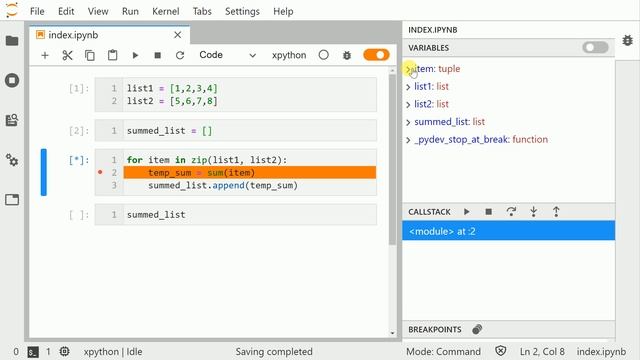Open the Tabs list sidebar icon
640x360 pixels.
pos(12,200)
